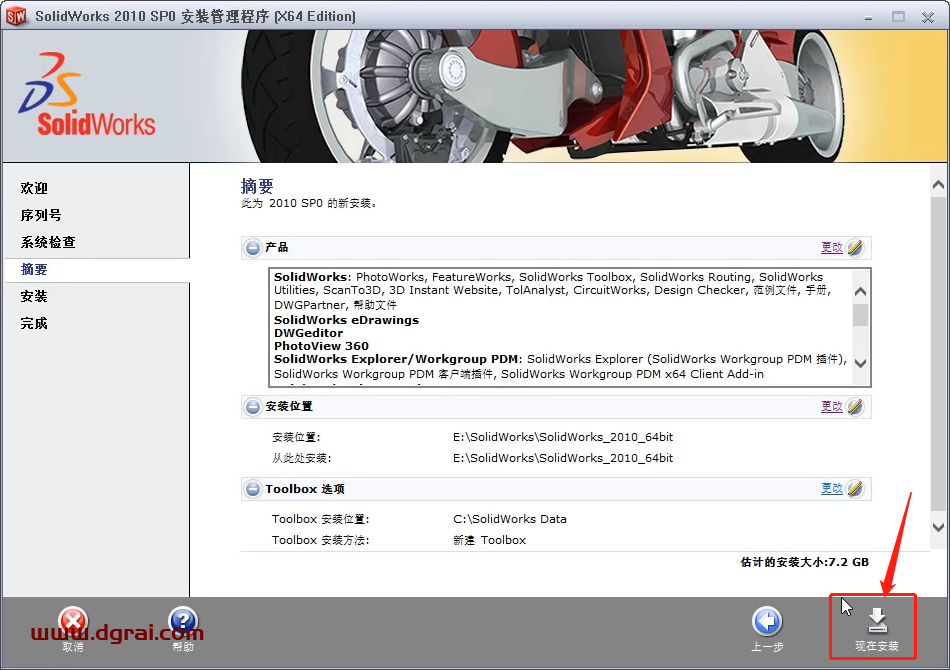Viewport: 950px width, 670px height.
Task: Go back with the 上一步 arrow icon
Action: [x=767, y=622]
